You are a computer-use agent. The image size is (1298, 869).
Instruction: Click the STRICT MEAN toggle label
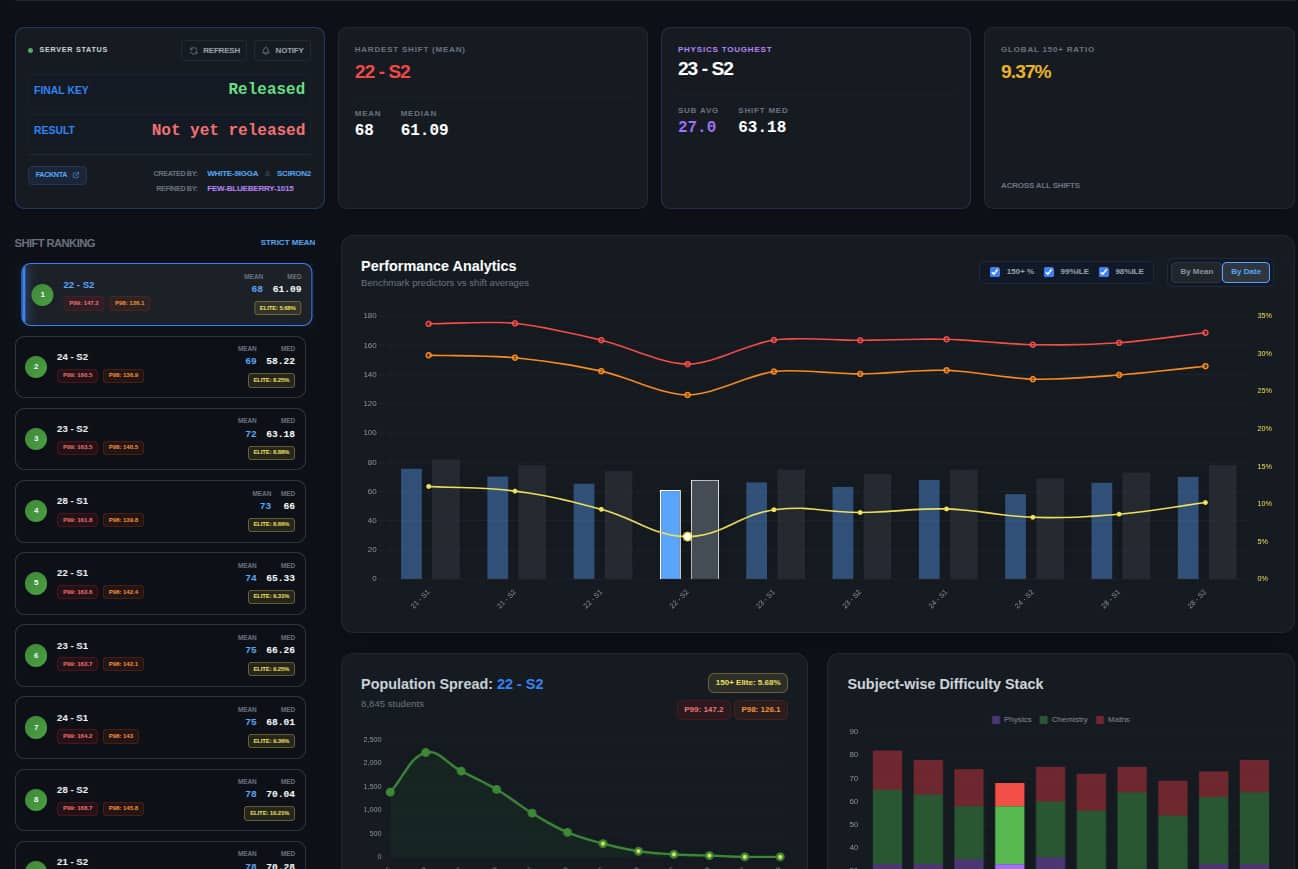(x=288, y=242)
